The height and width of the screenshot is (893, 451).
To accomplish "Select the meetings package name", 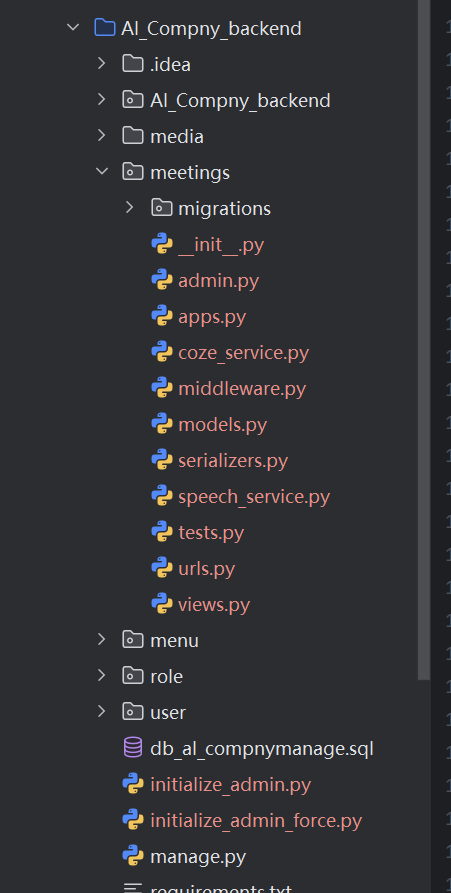I will [190, 173].
